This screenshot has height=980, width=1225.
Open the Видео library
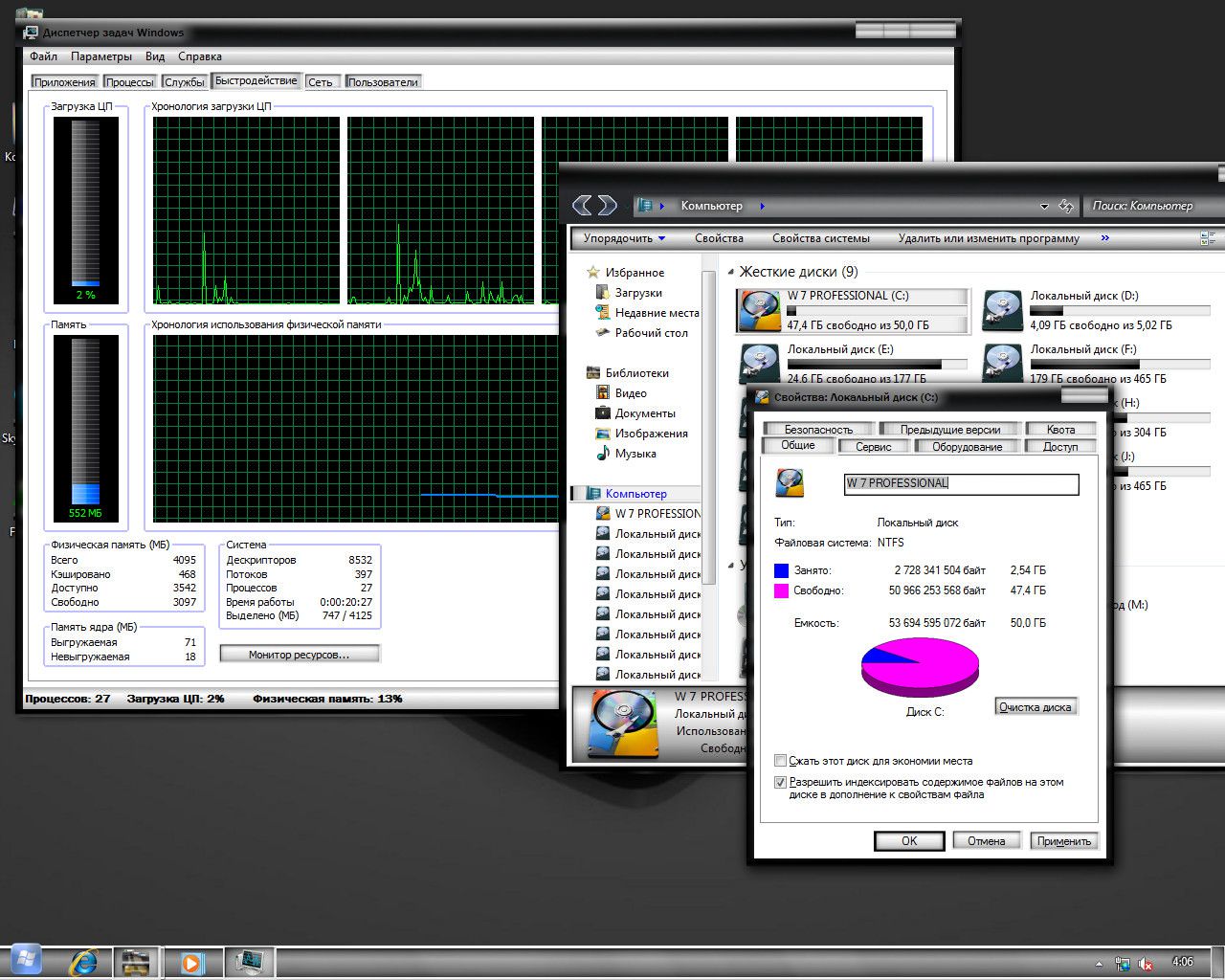(631, 393)
